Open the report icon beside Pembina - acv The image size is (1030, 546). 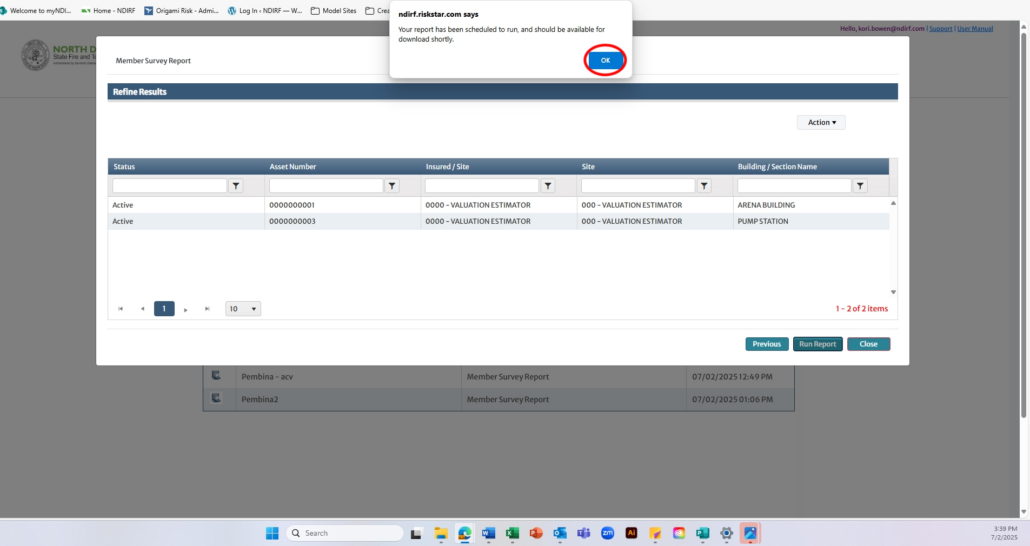[x=215, y=377]
